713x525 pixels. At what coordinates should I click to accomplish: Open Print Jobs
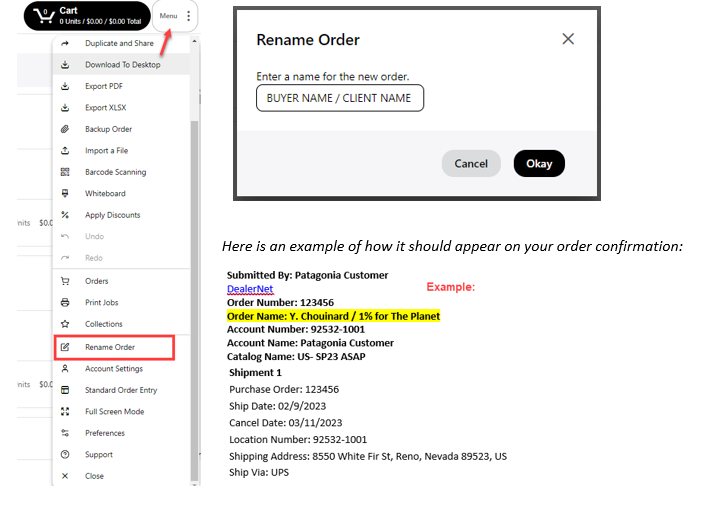coord(101,302)
